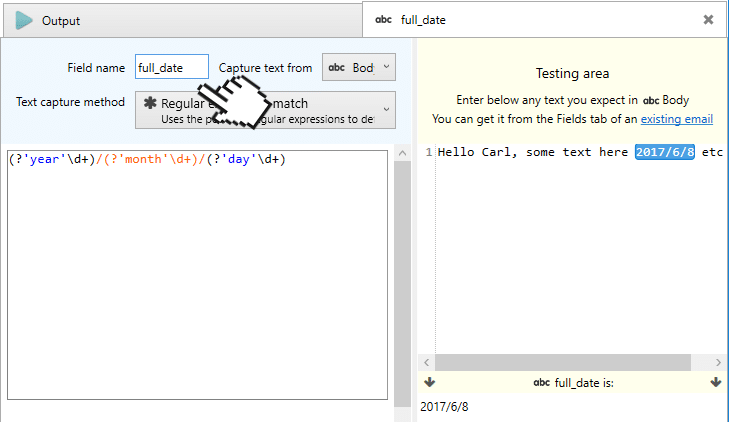
Task: Click the 'day' group in regex
Action: pos(246,159)
